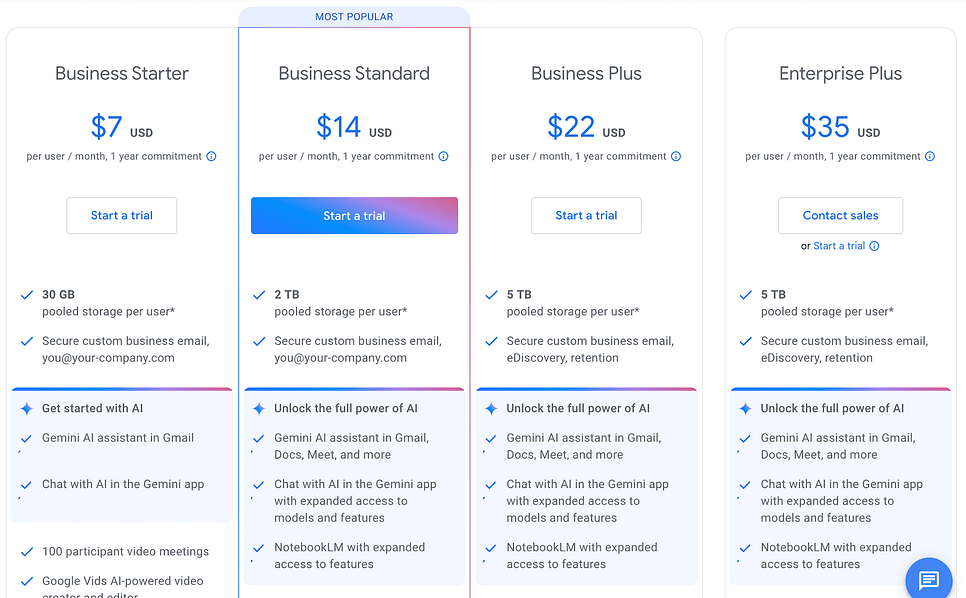Click the Business Plus 5 TB storage text

point(517,295)
